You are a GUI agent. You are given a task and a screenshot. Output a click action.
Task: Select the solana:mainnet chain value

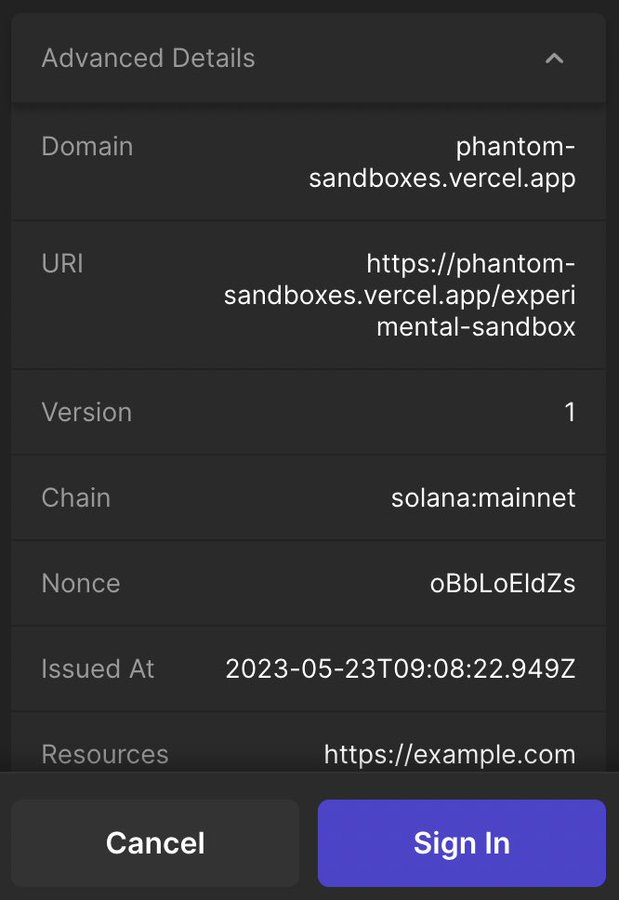483,498
